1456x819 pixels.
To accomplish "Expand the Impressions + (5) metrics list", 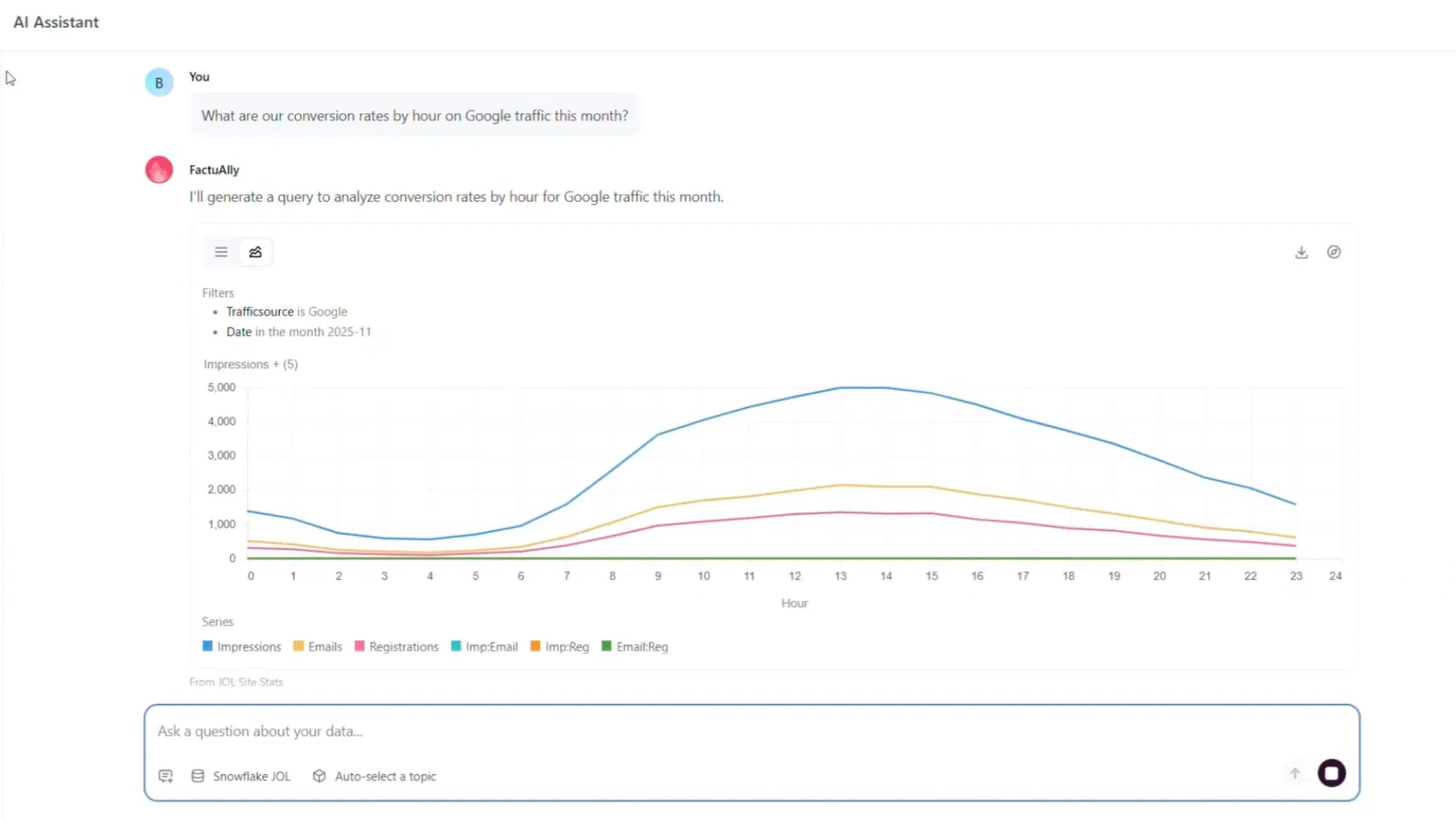I will pos(251,364).
